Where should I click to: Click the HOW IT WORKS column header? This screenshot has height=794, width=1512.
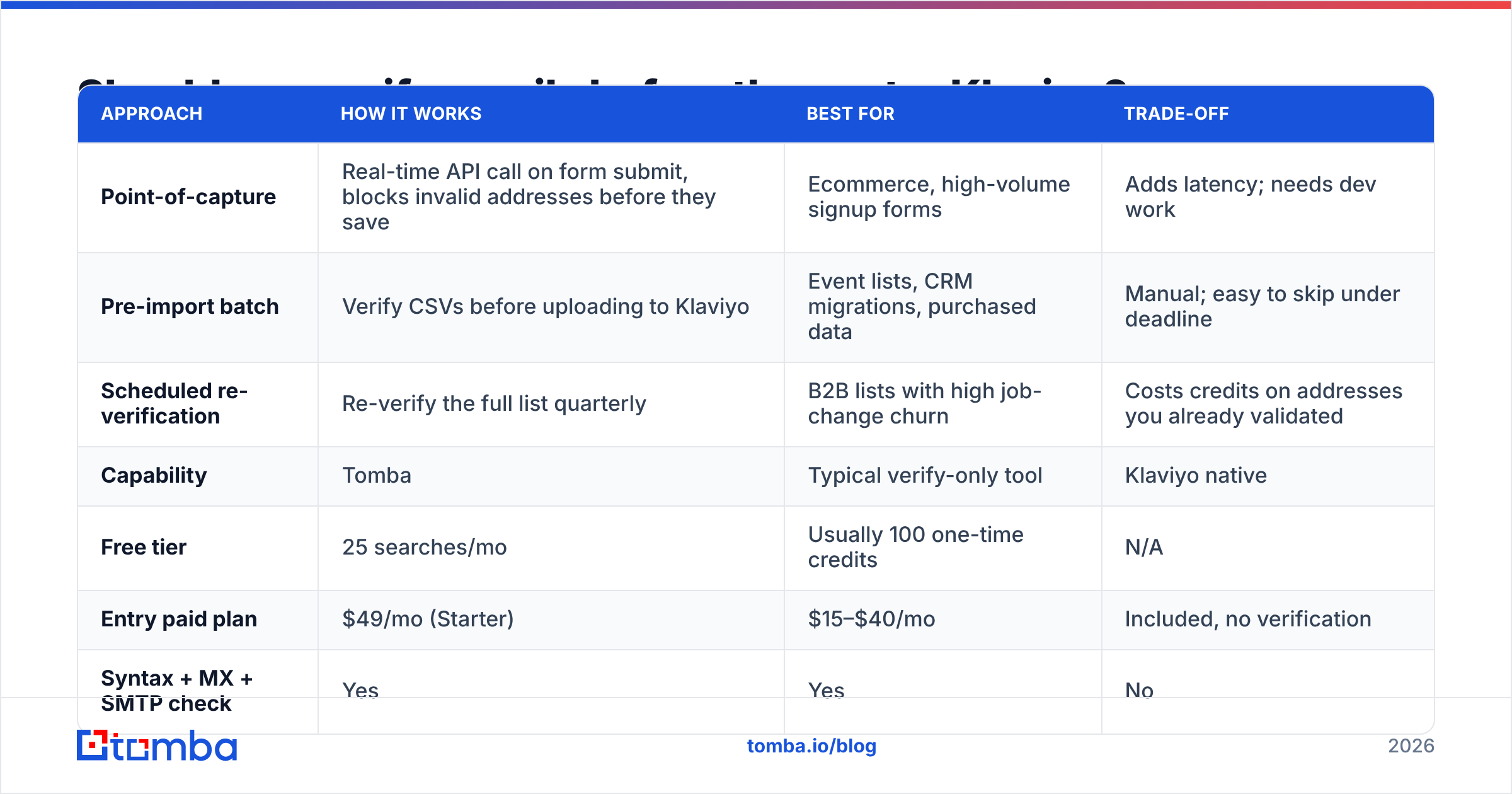(411, 113)
